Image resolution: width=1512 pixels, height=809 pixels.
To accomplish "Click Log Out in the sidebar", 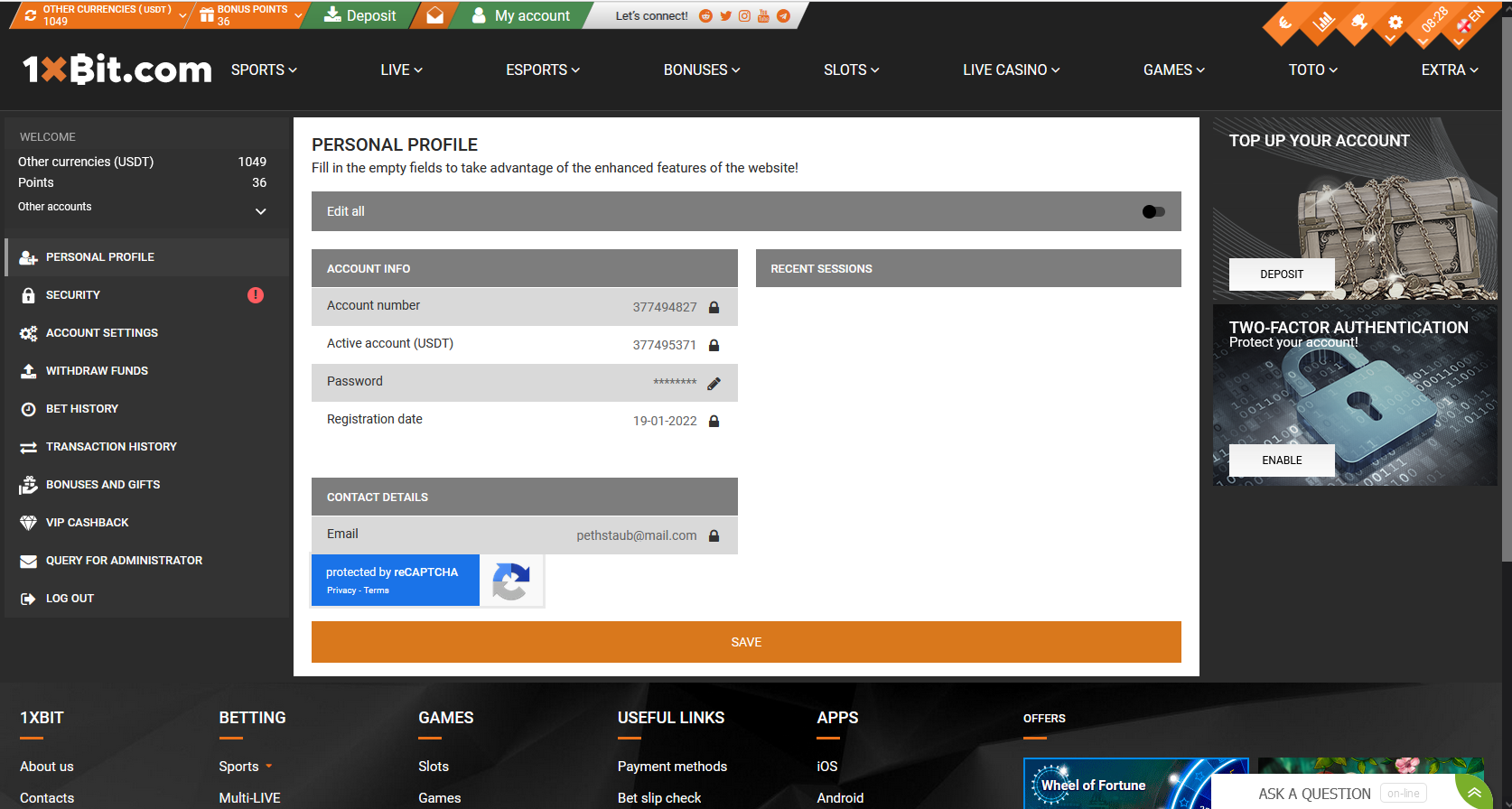I will (146, 599).
